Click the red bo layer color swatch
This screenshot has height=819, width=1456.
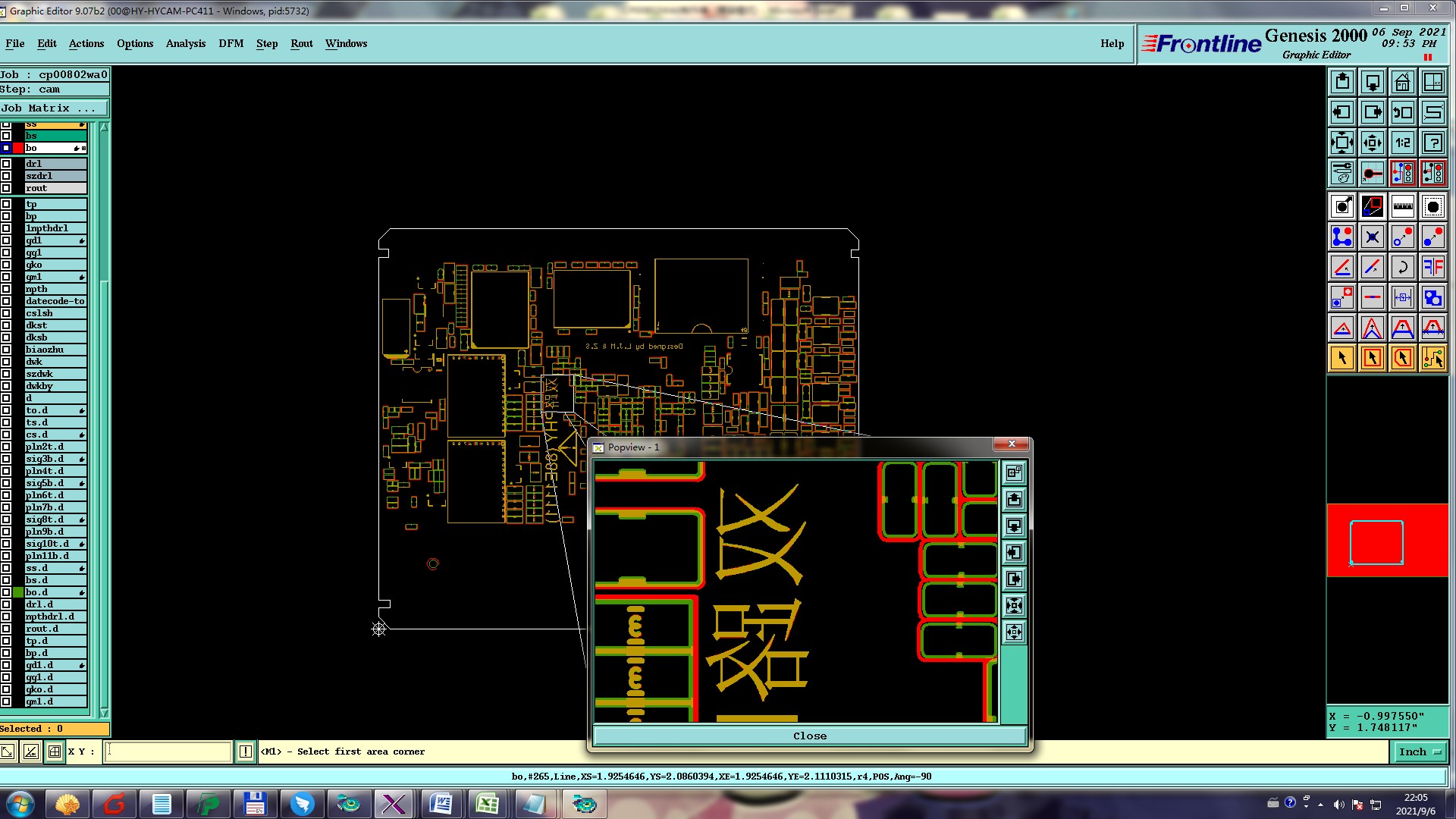(17, 148)
